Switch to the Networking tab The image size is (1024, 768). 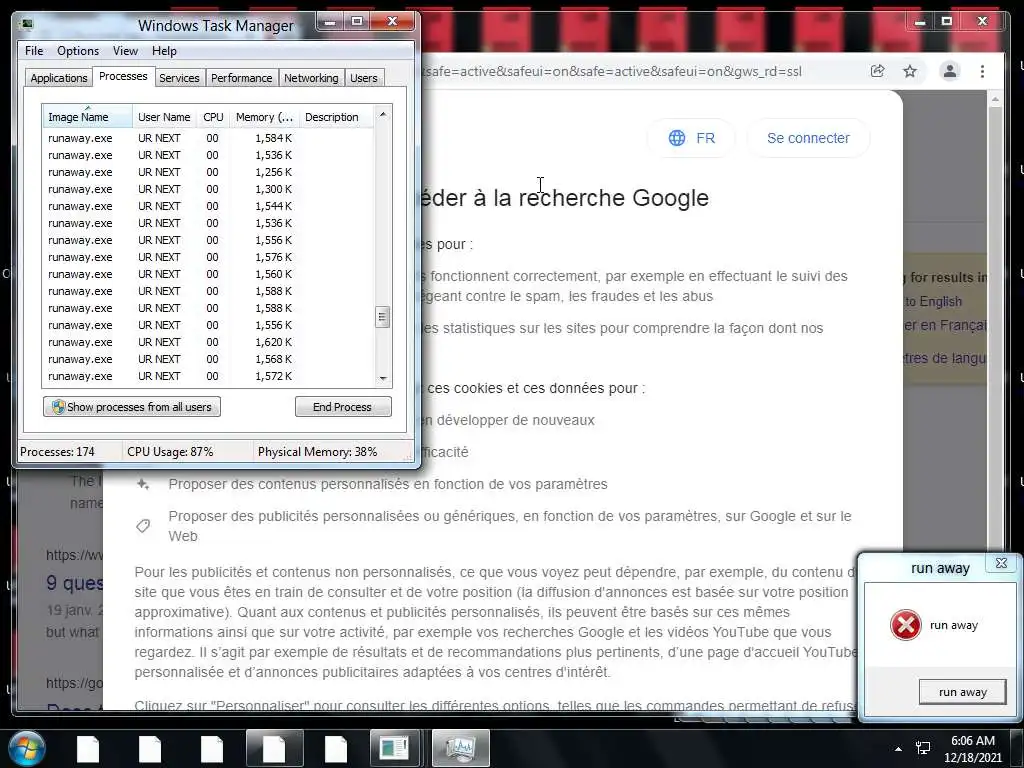tap(311, 78)
